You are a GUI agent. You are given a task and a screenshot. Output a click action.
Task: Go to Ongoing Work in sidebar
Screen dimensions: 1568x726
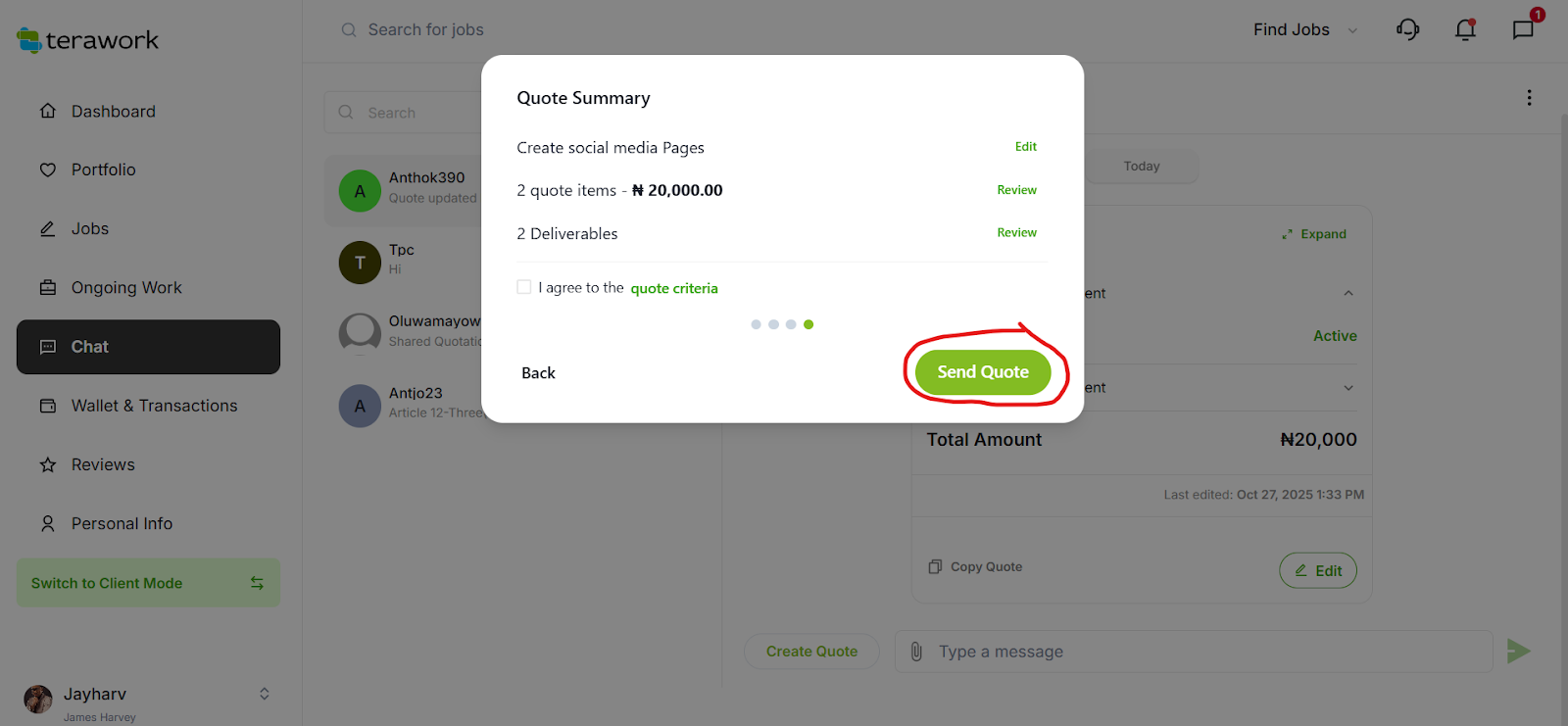tap(126, 288)
